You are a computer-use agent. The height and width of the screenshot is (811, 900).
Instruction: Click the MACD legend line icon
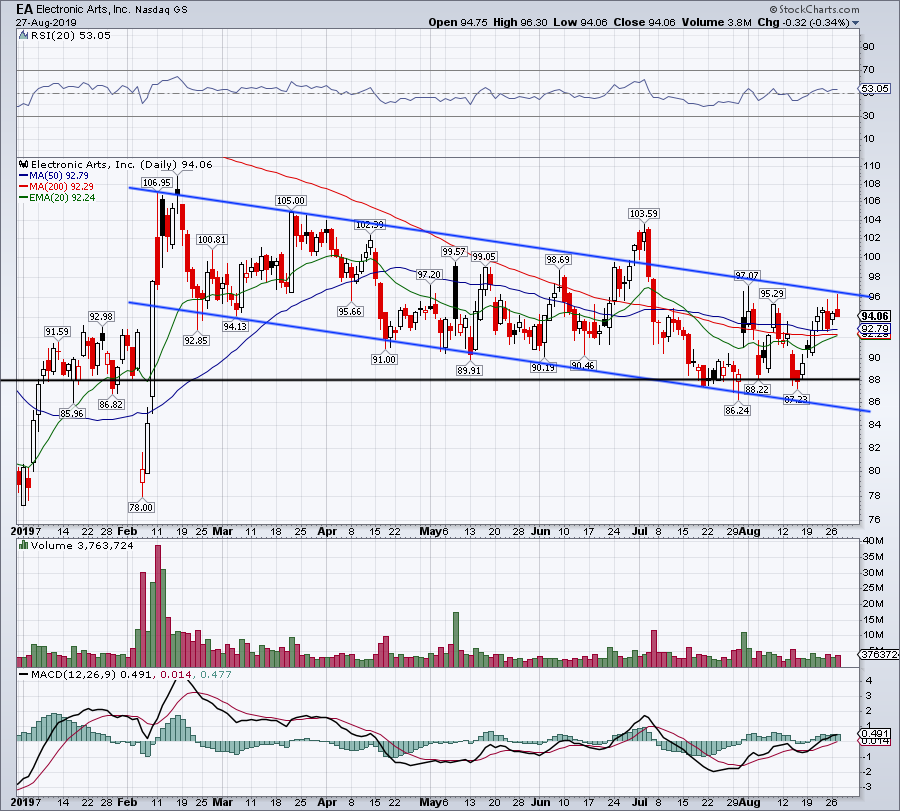coord(24,674)
